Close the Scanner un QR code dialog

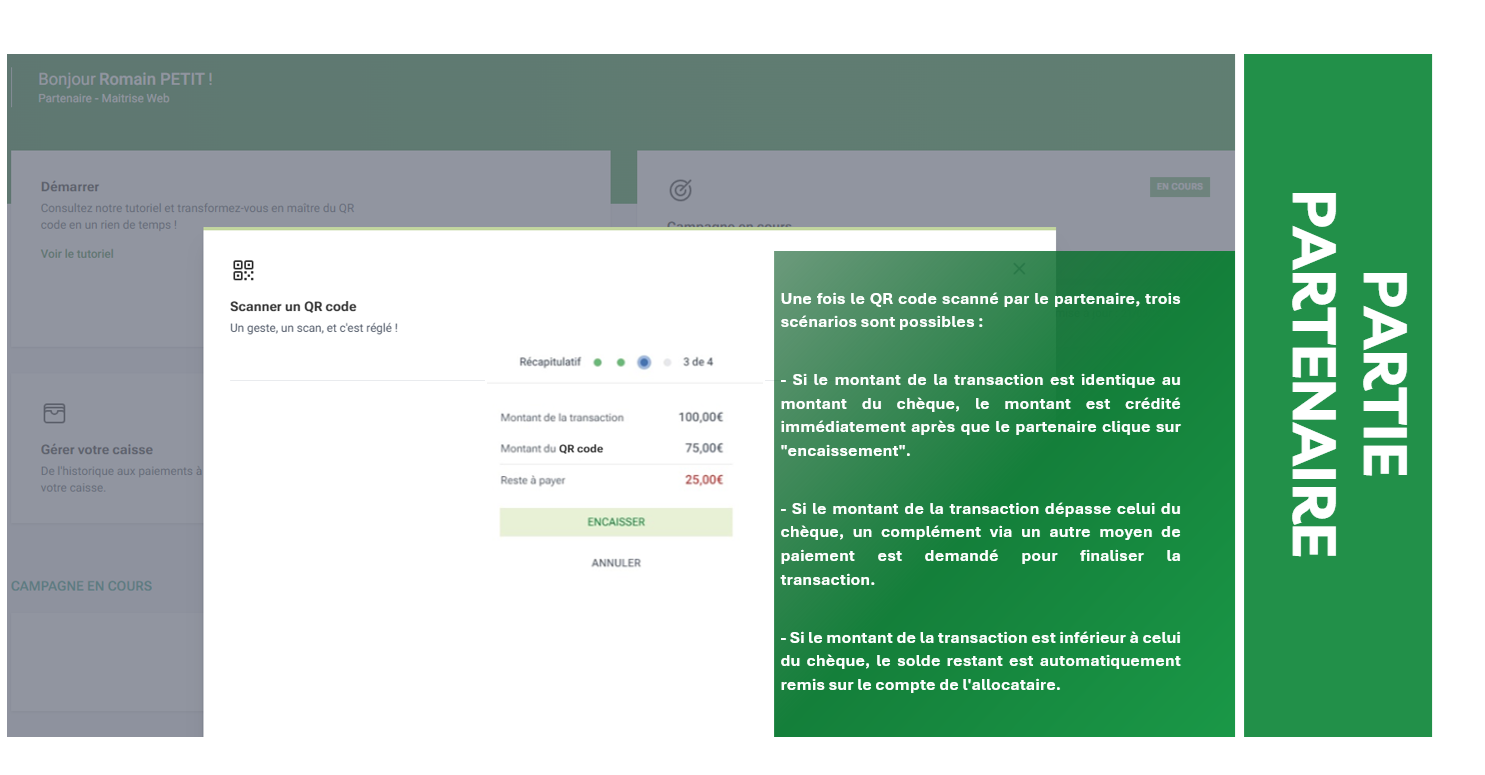pos(1019,268)
